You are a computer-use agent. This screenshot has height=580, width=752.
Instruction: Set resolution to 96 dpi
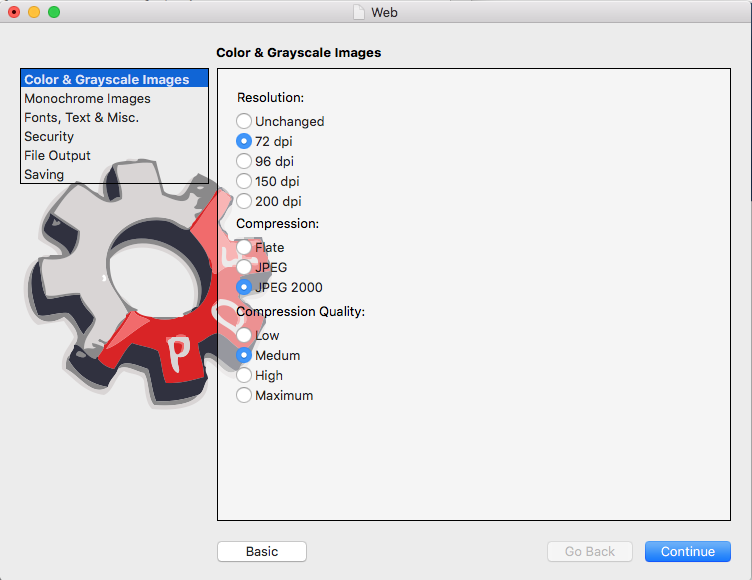[244, 161]
